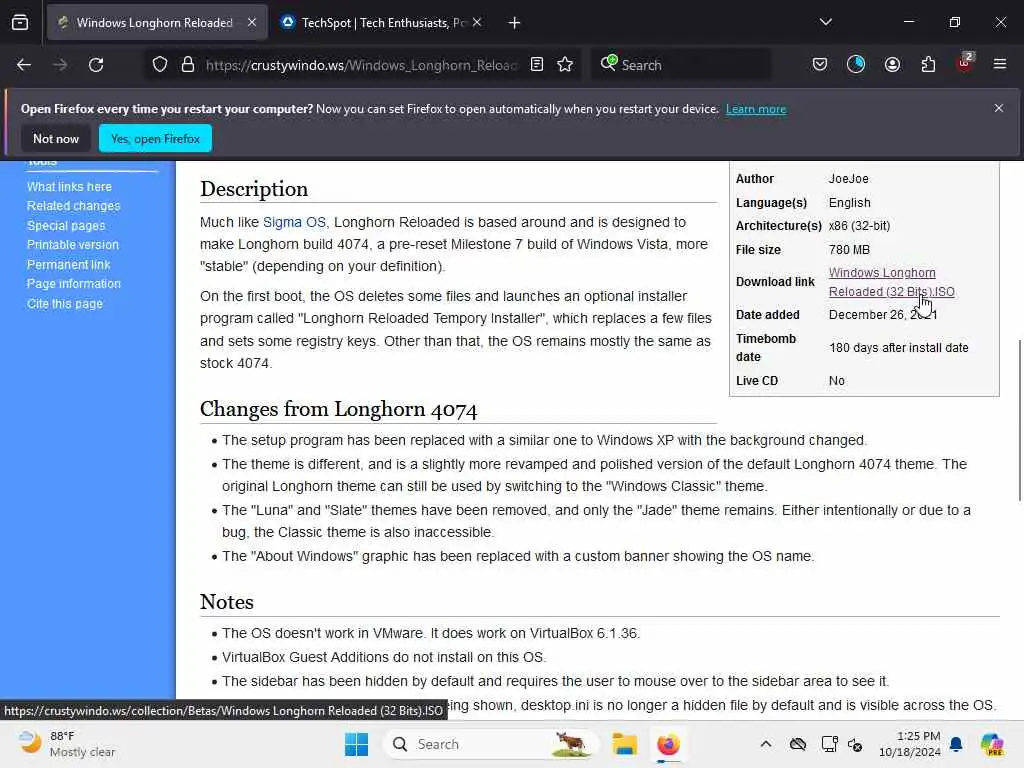The height and width of the screenshot is (768, 1024).
Task: Switch to TechSpot tab
Action: click(382, 23)
